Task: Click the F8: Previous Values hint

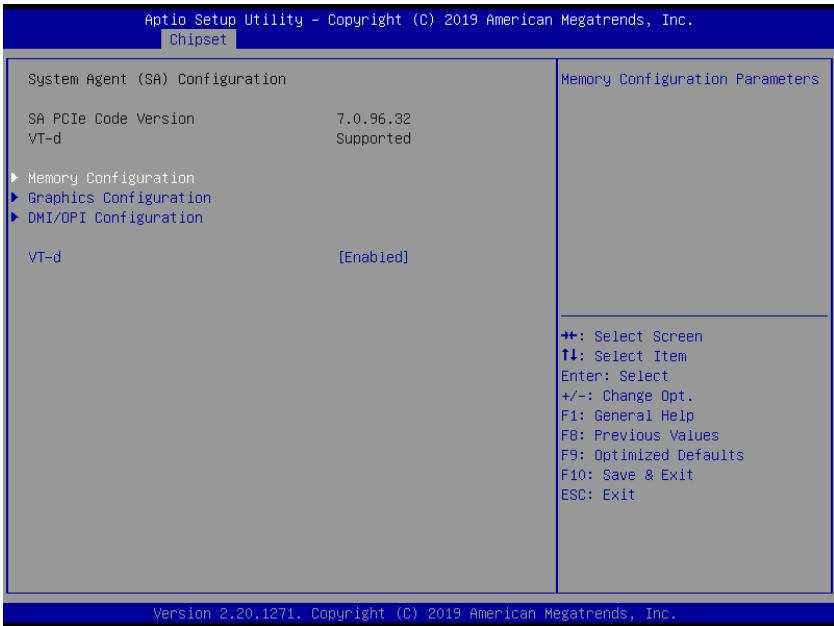Action: 640,436
